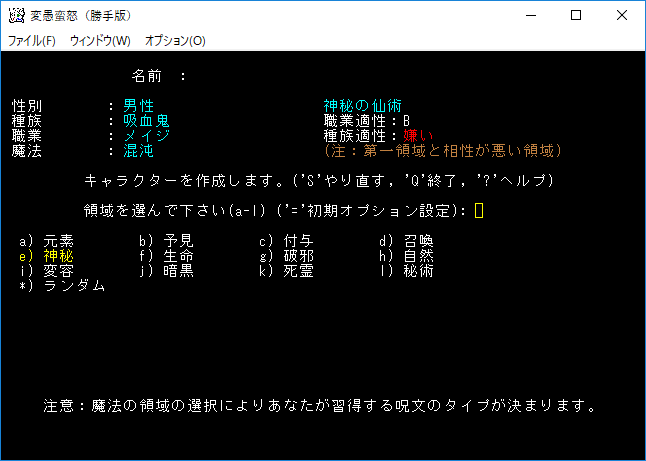Pick the l) 秘術 realm
This screenshot has width=646, height=461.
(406, 270)
